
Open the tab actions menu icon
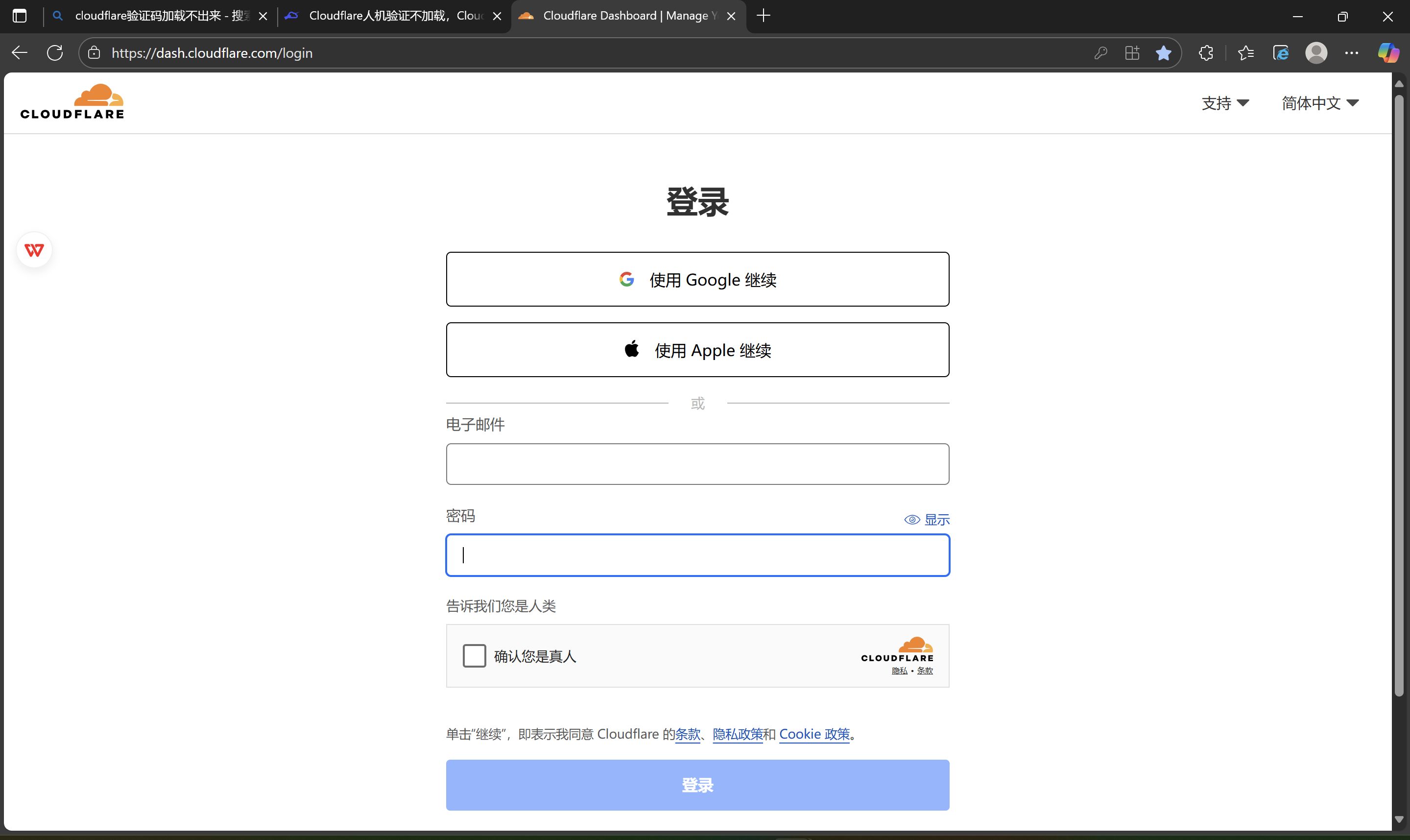20,16
